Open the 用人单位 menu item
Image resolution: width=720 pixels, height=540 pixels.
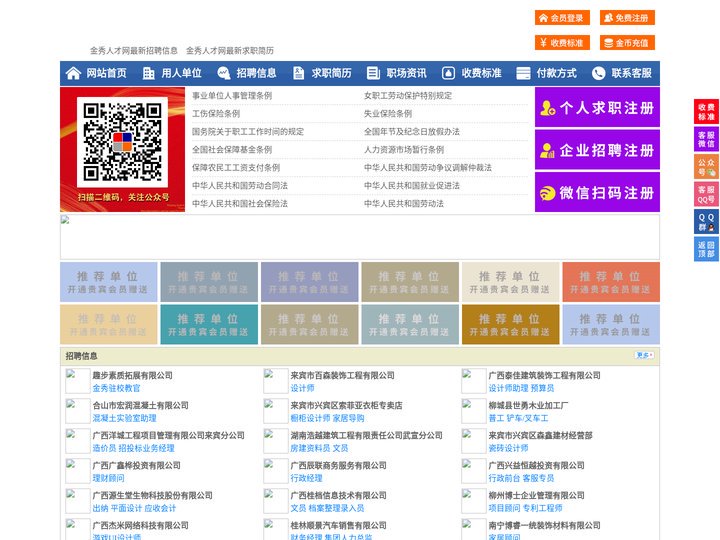pos(181,73)
